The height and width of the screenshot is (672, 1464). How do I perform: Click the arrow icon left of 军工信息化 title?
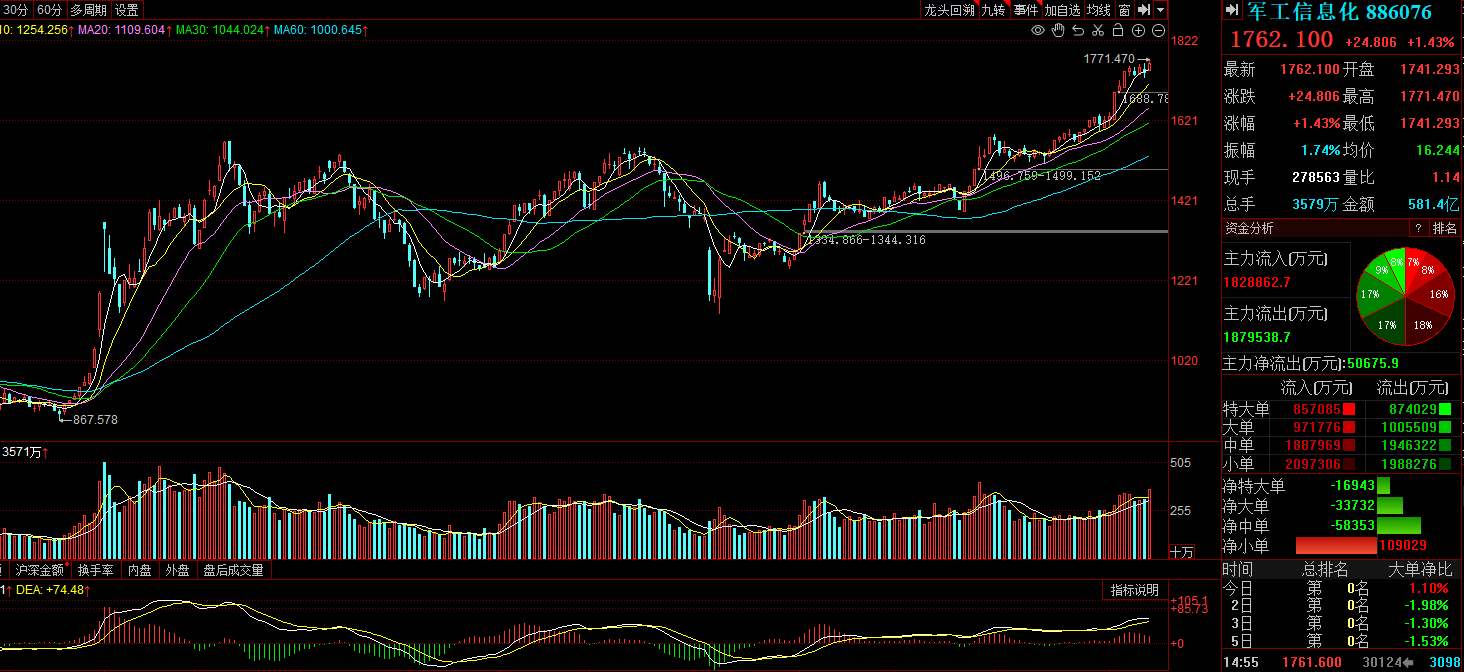tap(1233, 11)
